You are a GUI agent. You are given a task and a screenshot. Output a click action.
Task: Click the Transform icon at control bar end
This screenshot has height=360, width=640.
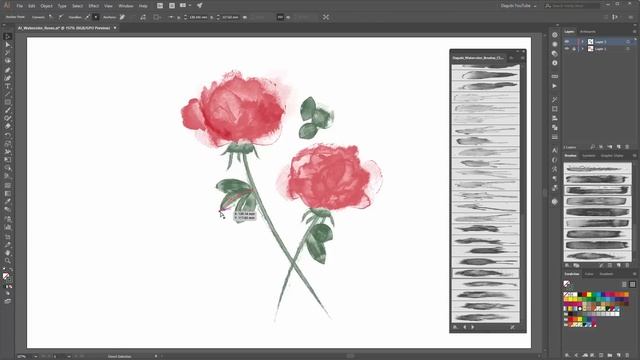point(326,17)
